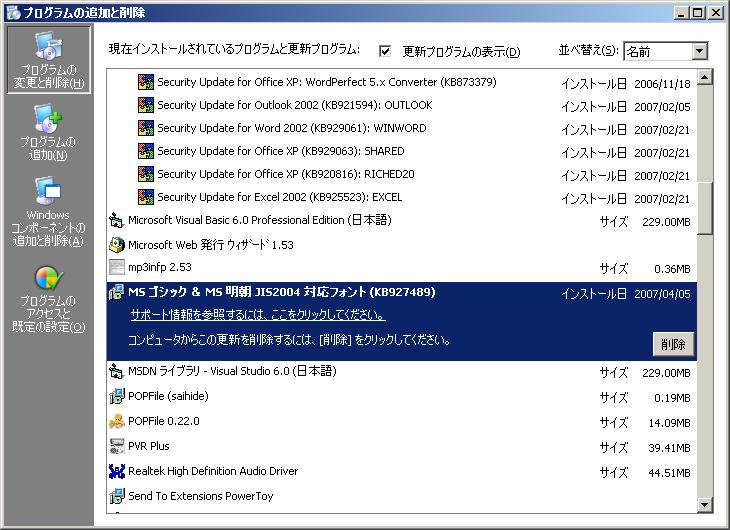
Task: Select Microsoft Visual Basic 6.0 Professional Edition entry
Action: (259, 220)
